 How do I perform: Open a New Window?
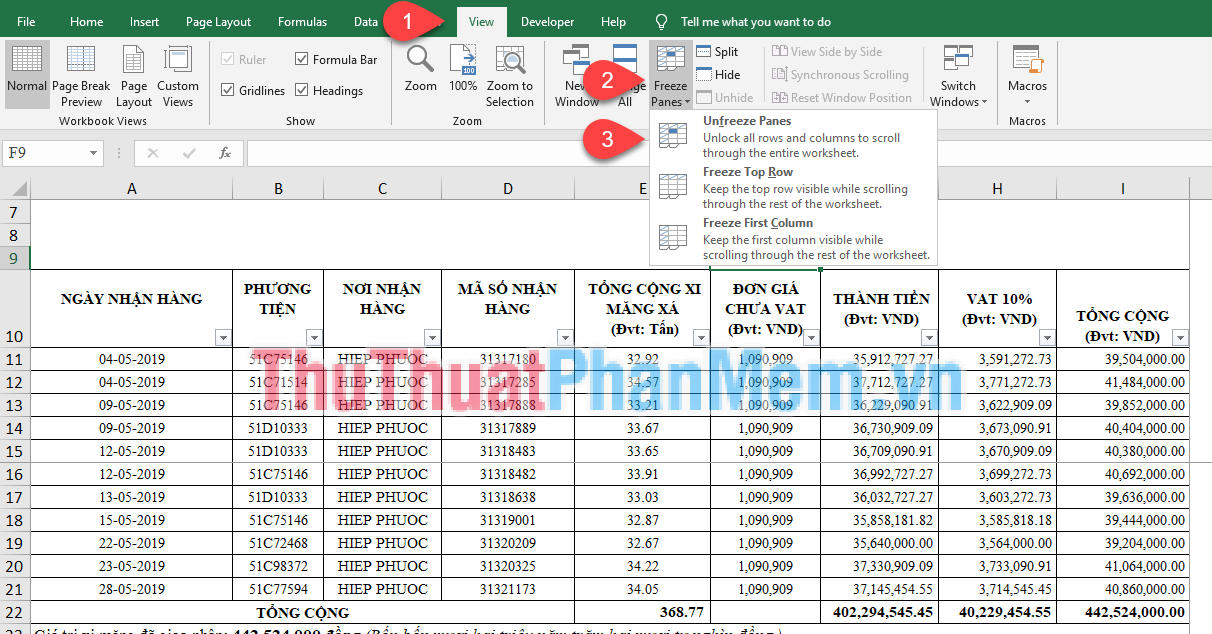tap(576, 72)
